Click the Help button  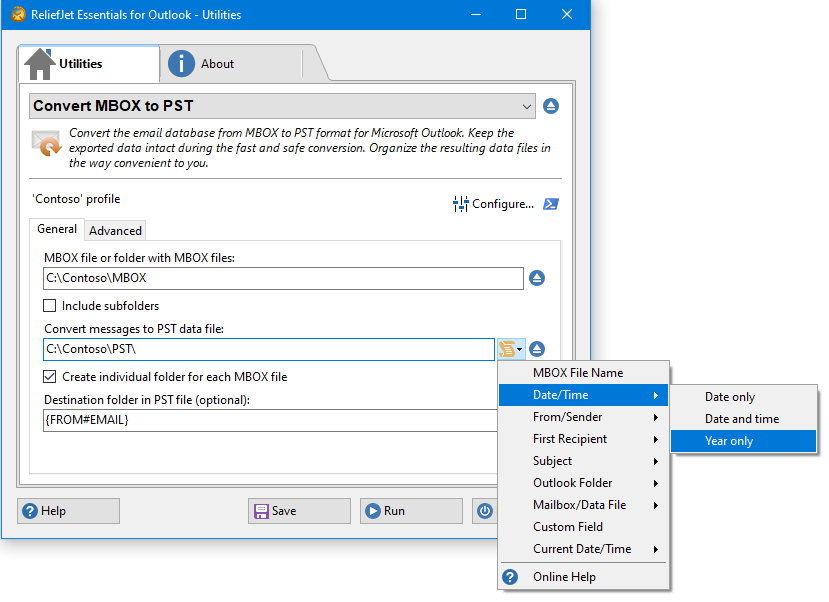(68, 511)
